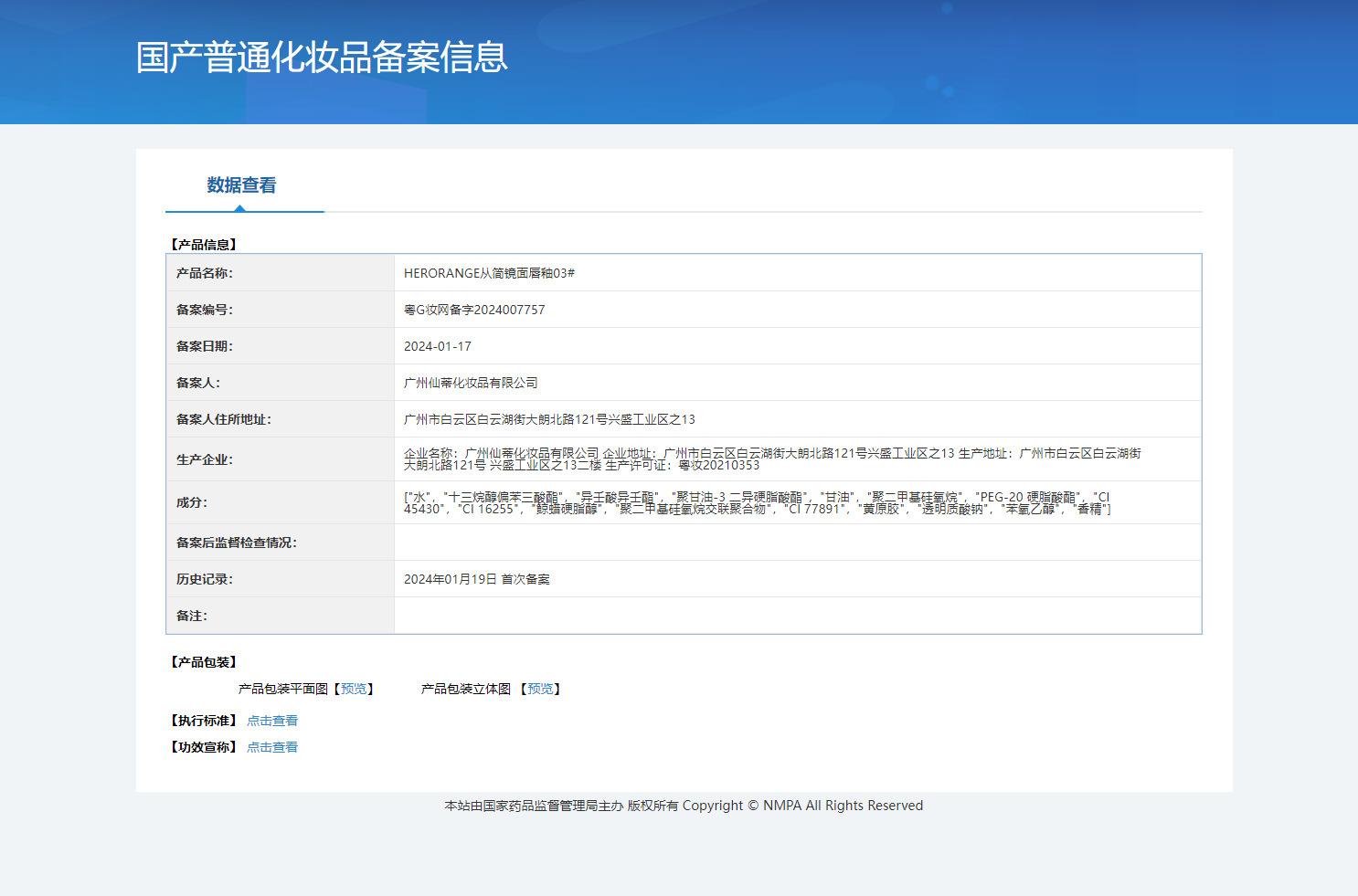The width and height of the screenshot is (1358, 896).
Task: Open 执行标准 点击查看 link
Action: pyautogui.click(x=272, y=721)
